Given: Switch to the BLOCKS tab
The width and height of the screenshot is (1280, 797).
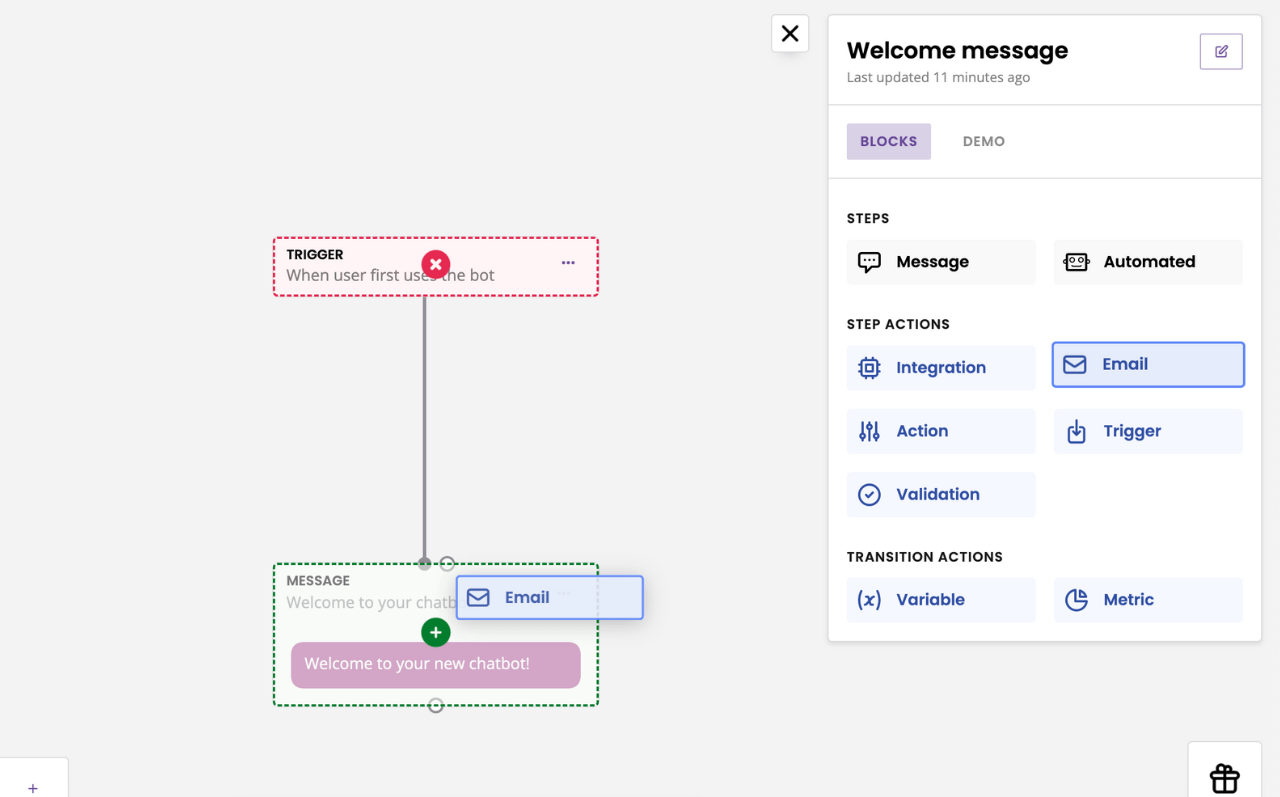Looking at the screenshot, I should coord(888,141).
